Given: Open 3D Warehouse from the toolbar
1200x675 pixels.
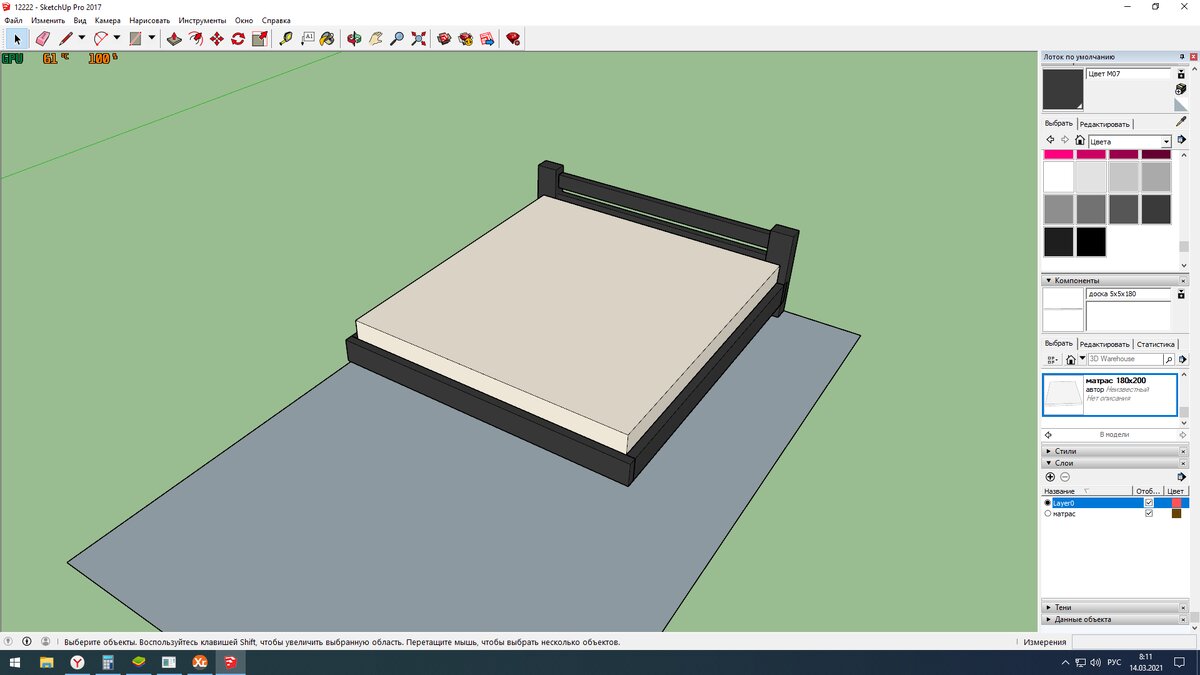Looking at the screenshot, I should (445, 39).
